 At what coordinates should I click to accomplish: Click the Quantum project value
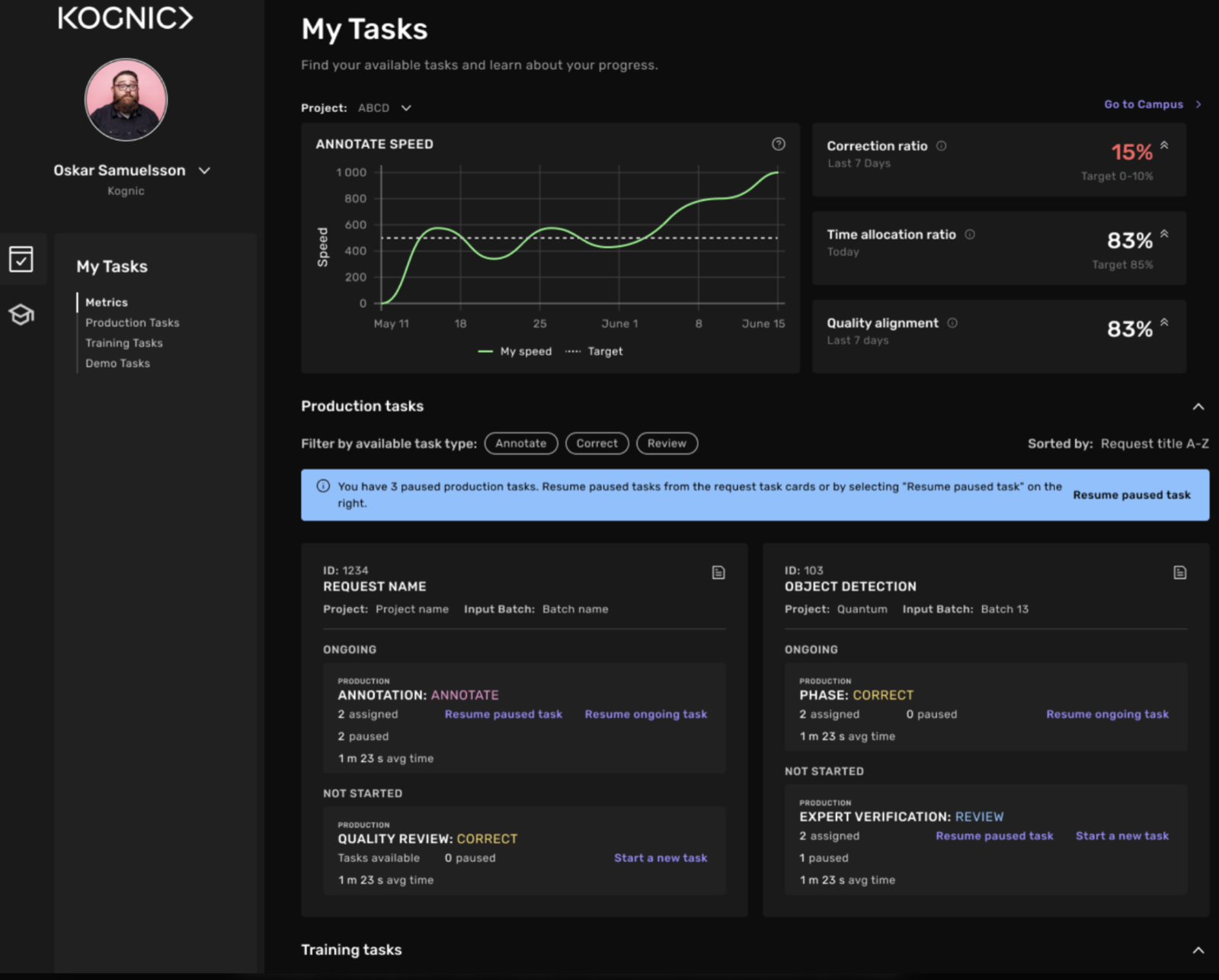862,610
